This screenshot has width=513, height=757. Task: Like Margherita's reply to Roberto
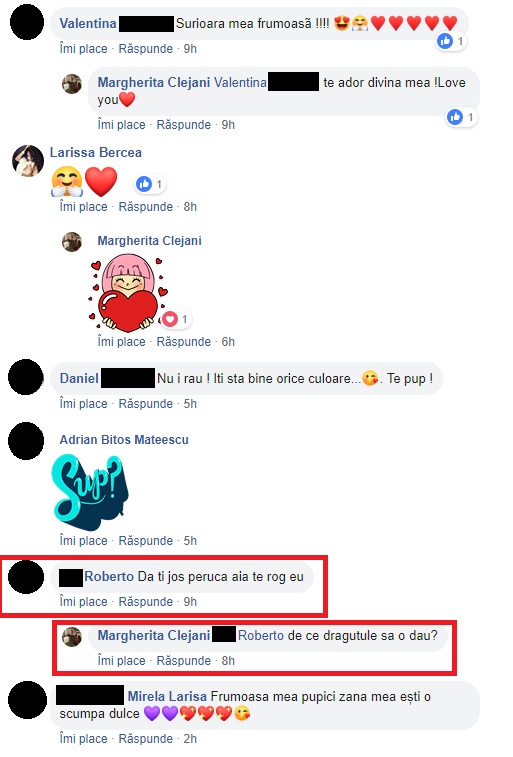pos(121,660)
